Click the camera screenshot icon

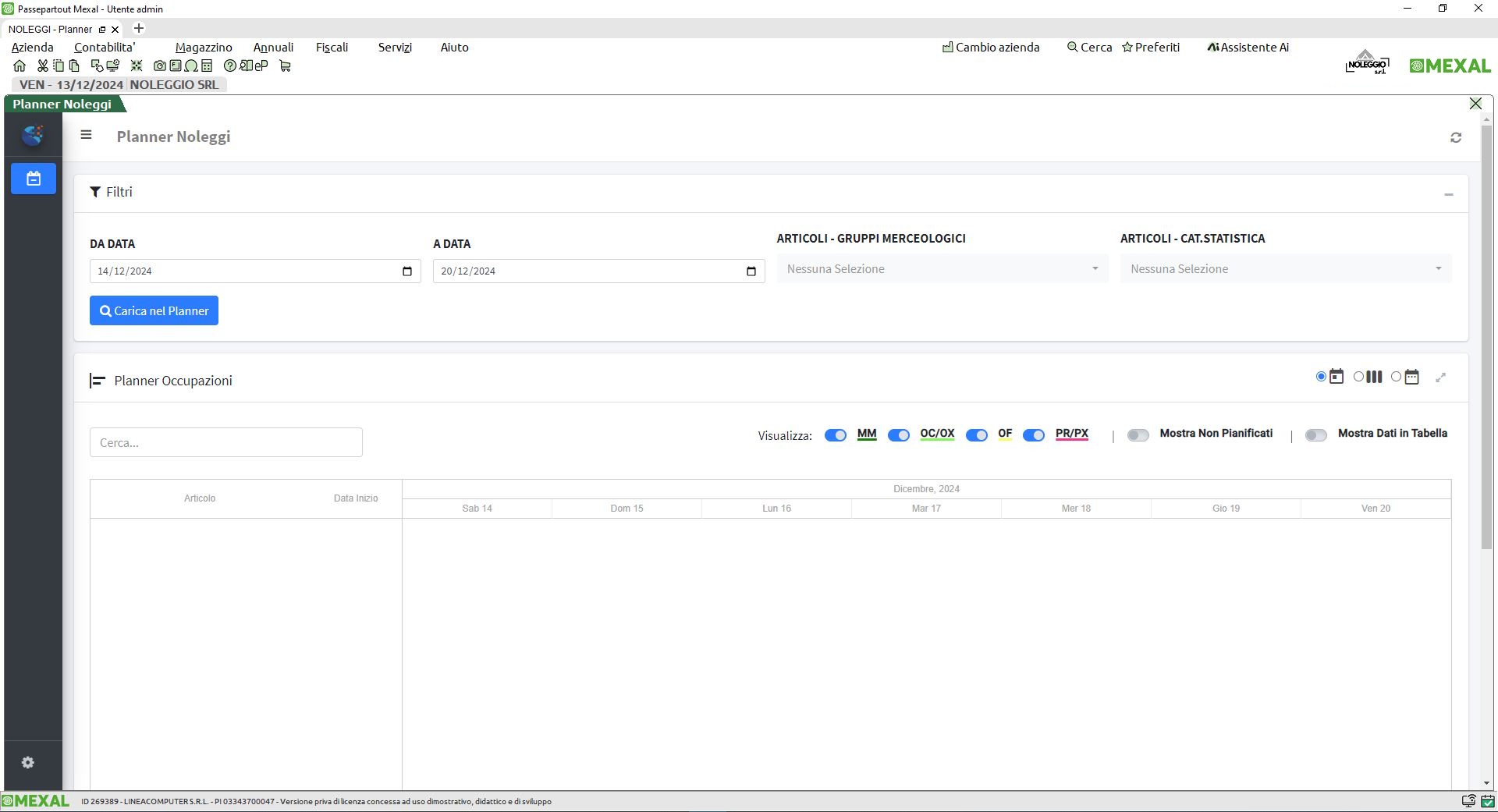click(160, 66)
